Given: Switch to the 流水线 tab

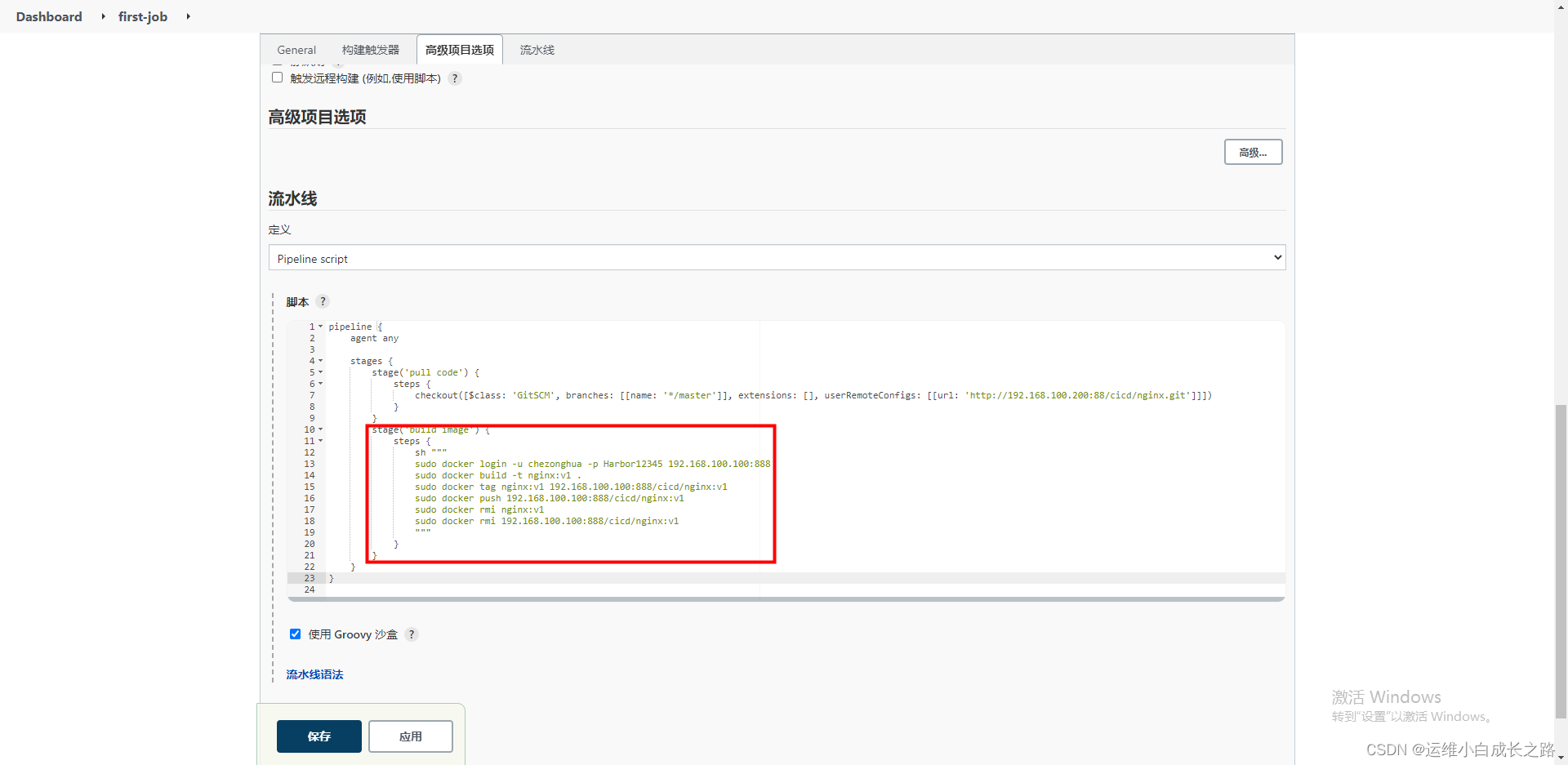Looking at the screenshot, I should point(537,50).
